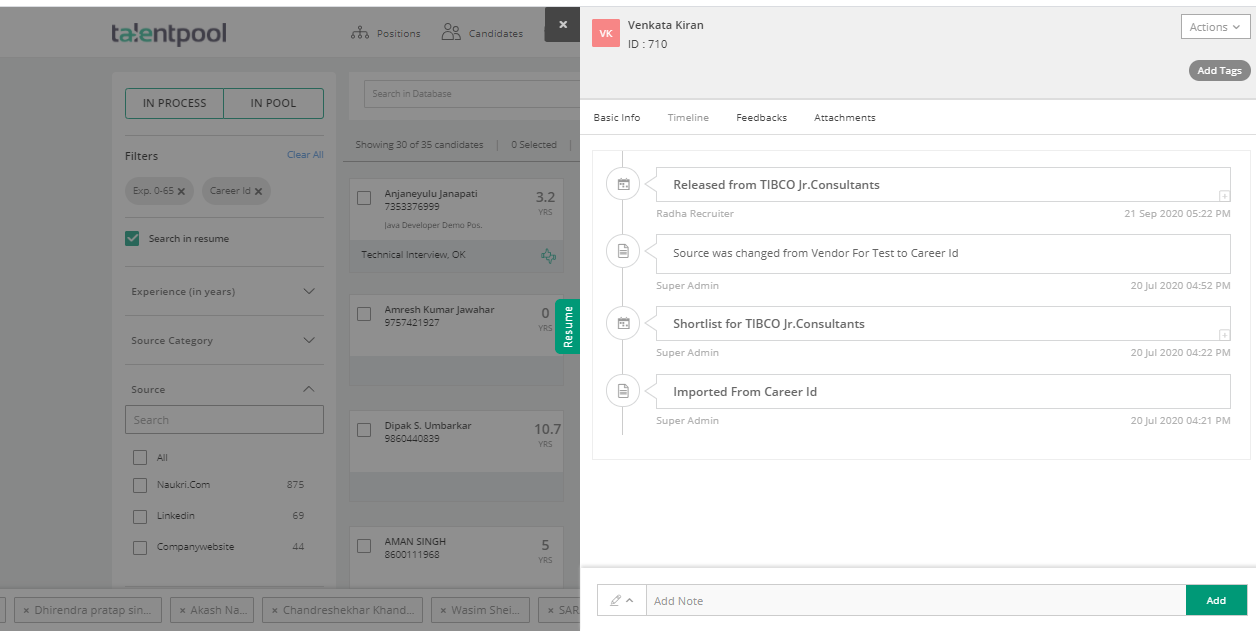Click the document icon next to Source change entry
Image resolution: width=1256 pixels, height=631 pixels.
(623, 251)
